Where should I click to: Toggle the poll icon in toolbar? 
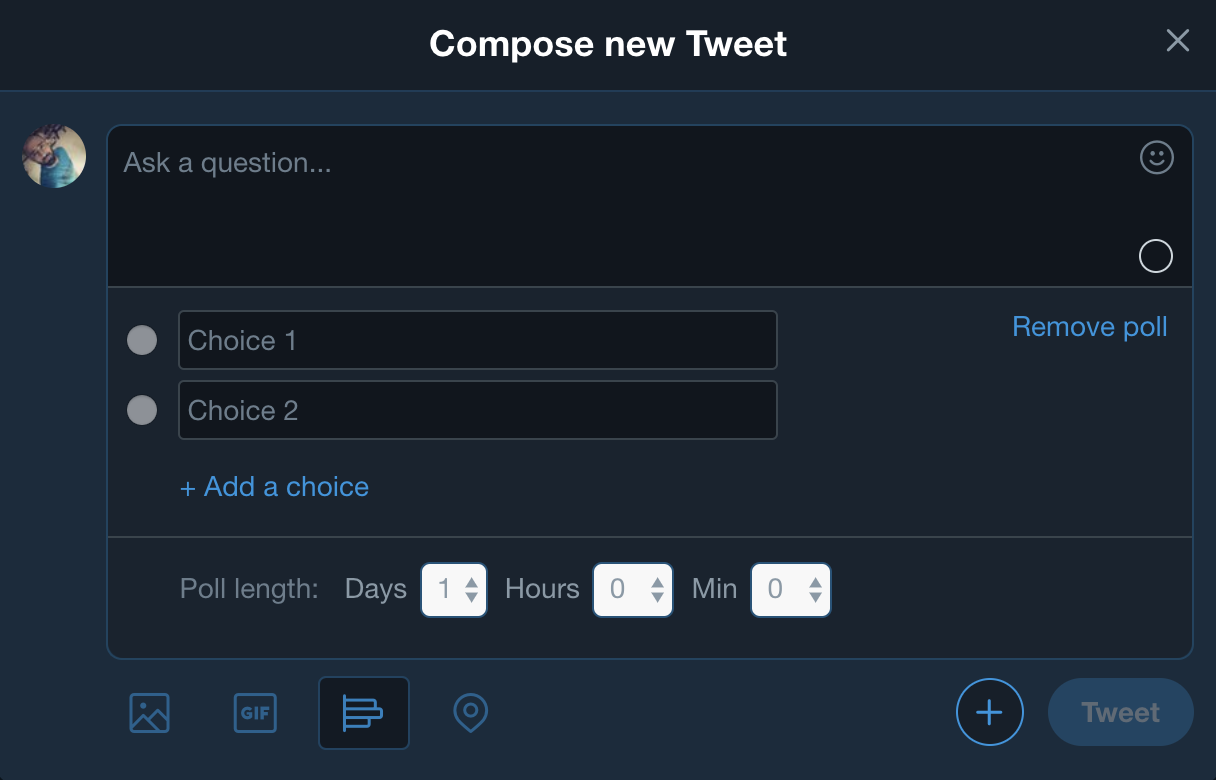[x=363, y=713]
